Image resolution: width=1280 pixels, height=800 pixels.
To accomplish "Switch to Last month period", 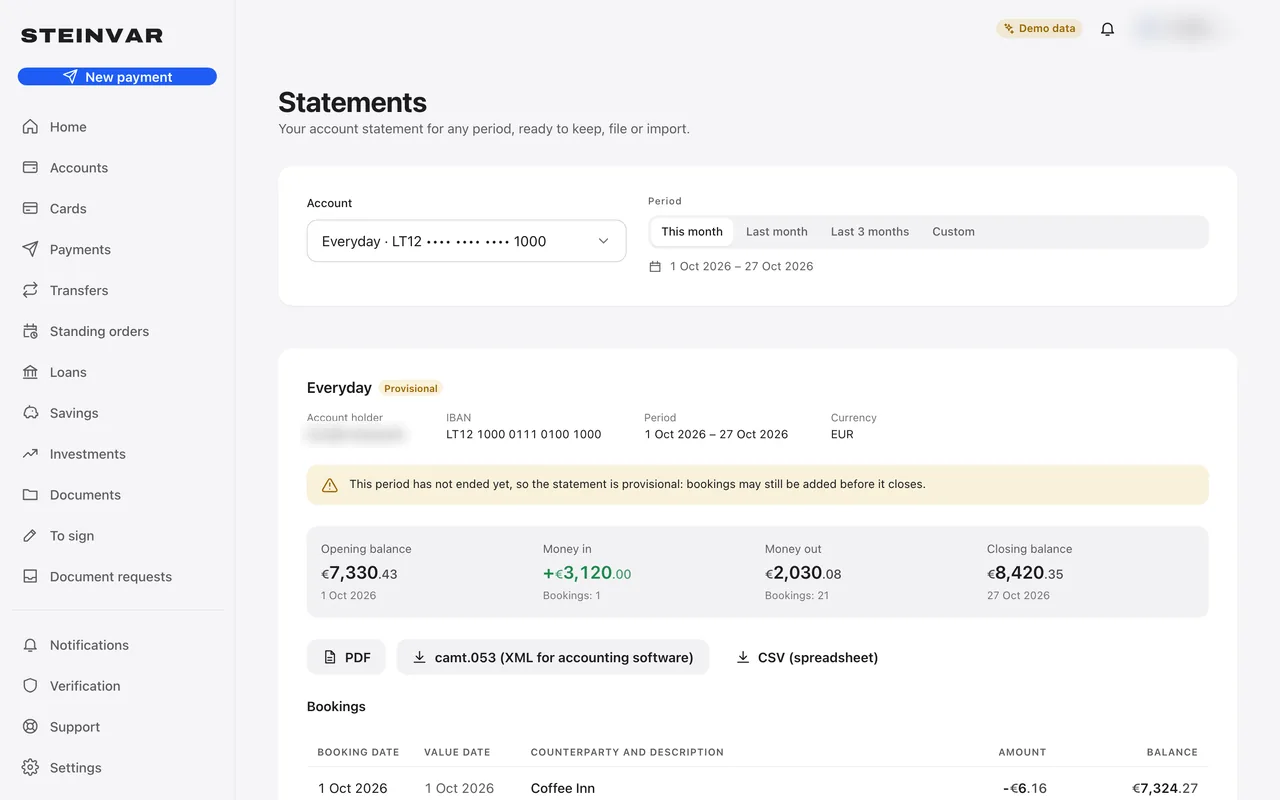I will 777,232.
